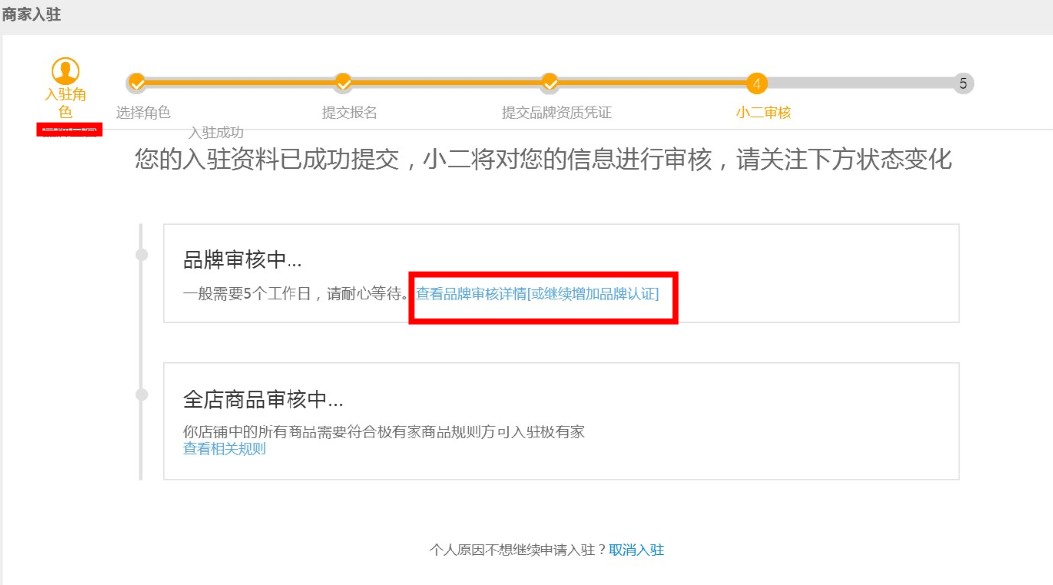This screenshot has height=585, width=1053.
Task: Click the 小二审核 step label
Action: pyautogui.click(x=764, y=113)
